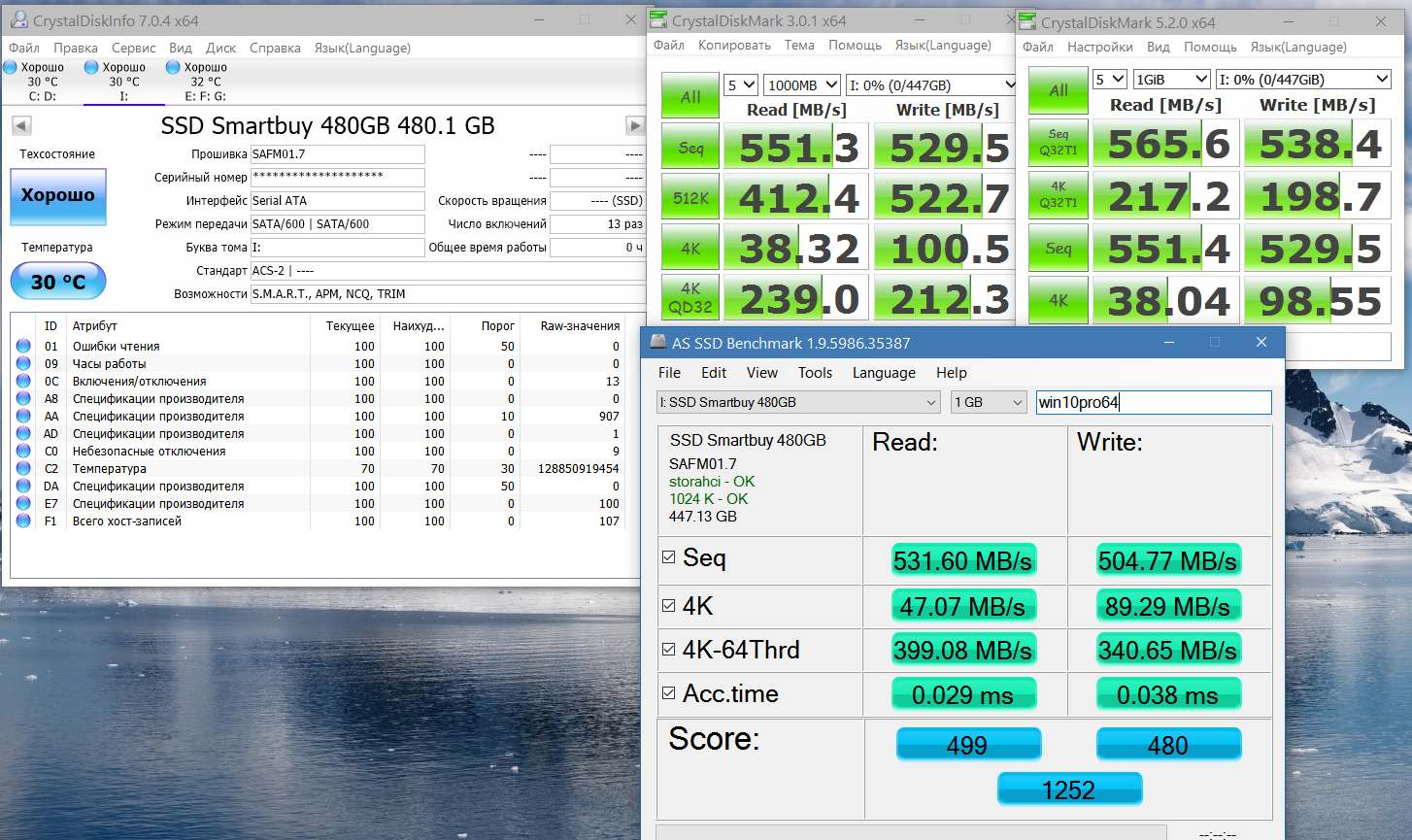Viewport: 1412px width, 840px height.
Task: Open the 1 GB size dropdown in AS SSD
Action: click(989, 402)
